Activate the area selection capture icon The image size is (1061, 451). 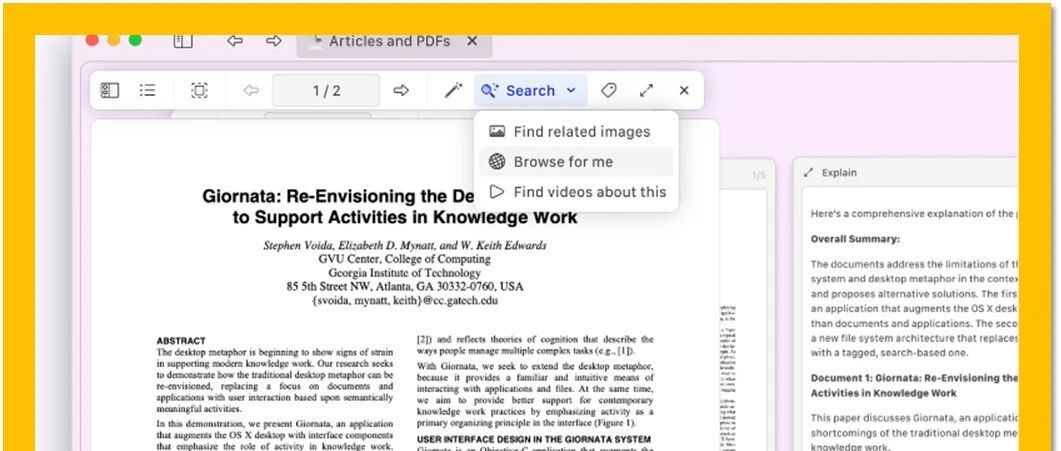199,91
